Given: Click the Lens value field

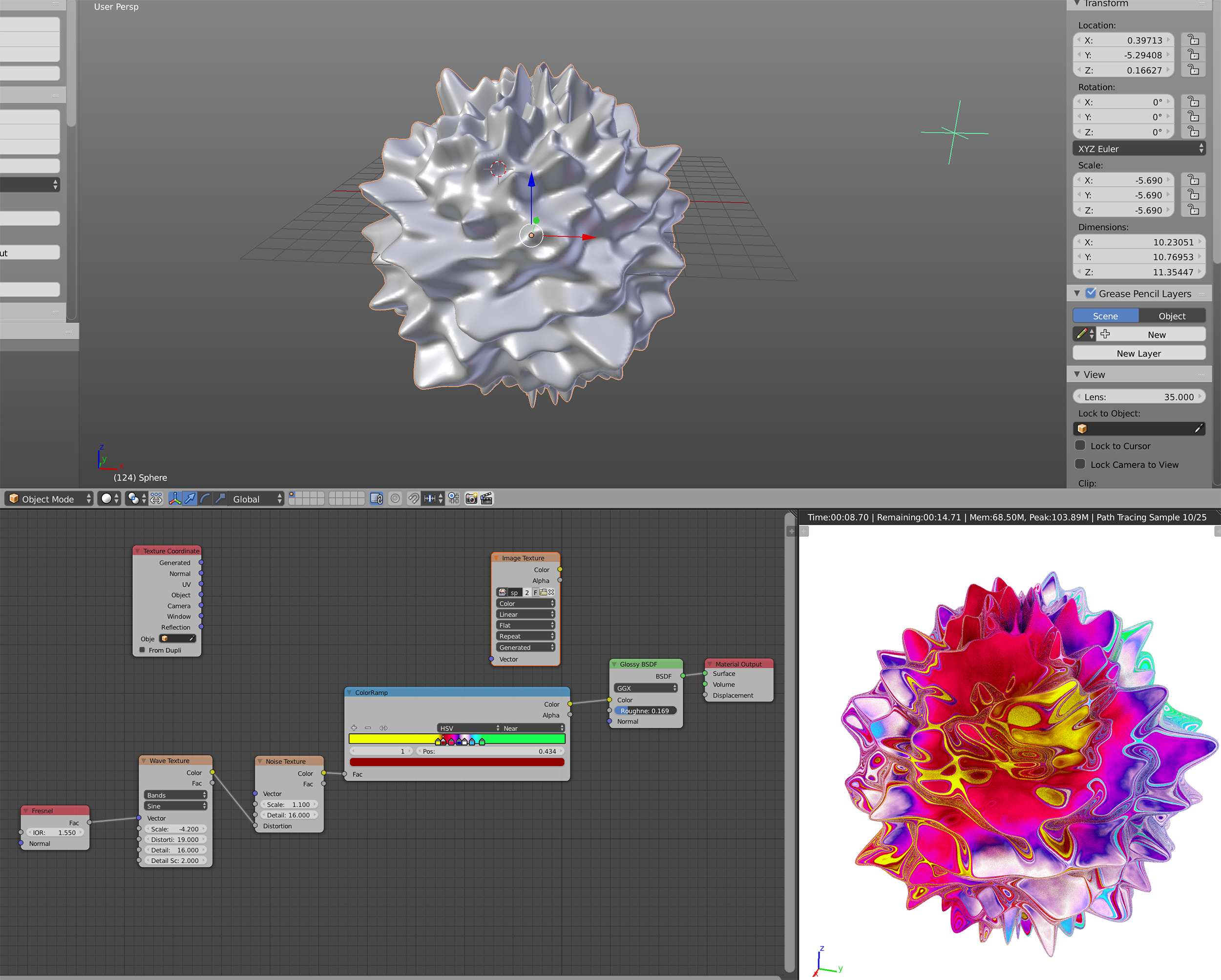Looking at the screenshot, I should coord(1139,397).
